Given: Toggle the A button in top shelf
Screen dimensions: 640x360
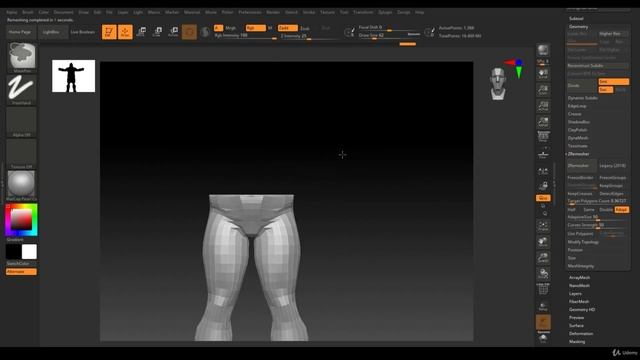Looking at the screenshot, I should click(218, 28).
